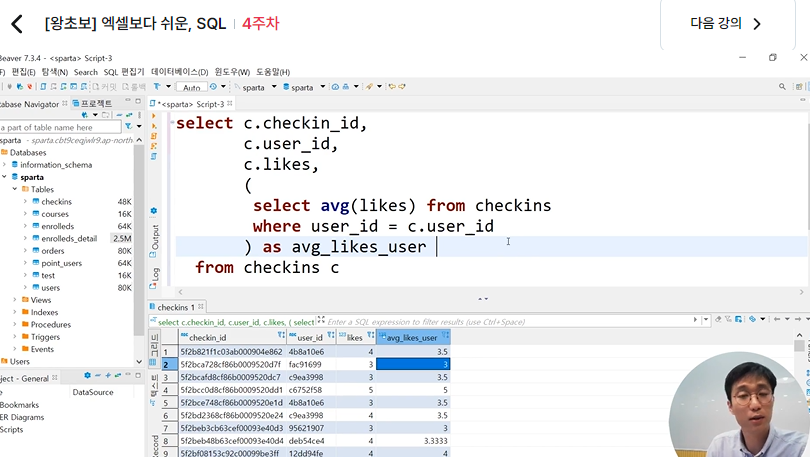Open the SQL 편집기 menu

124,72
